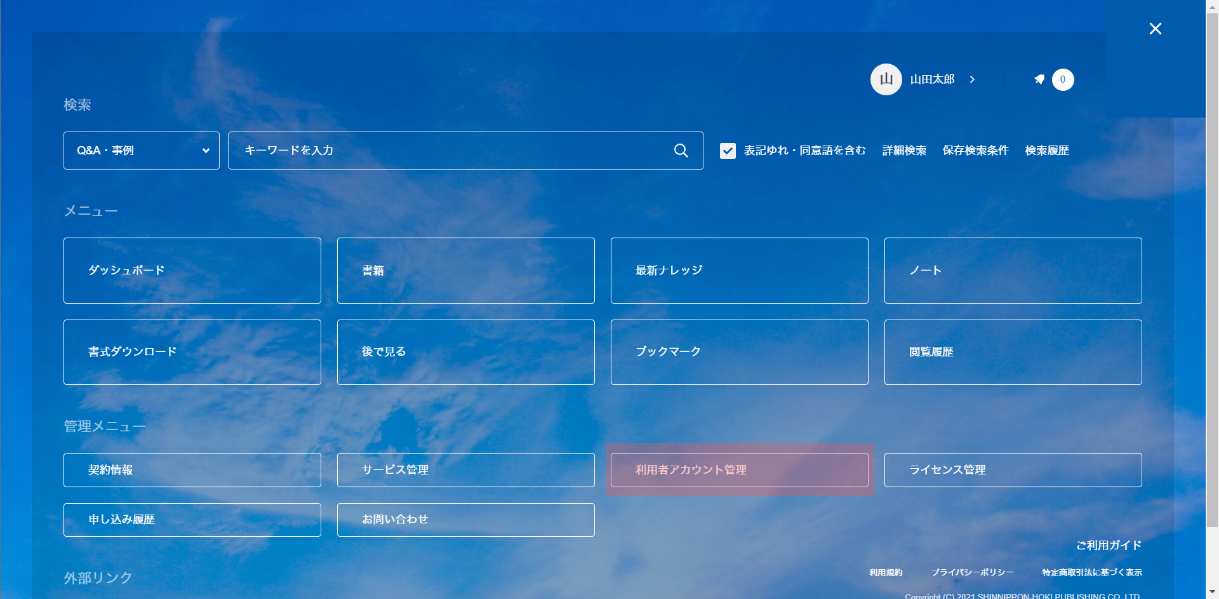This screenshot has height=599, width=1219.
Task: Open 書籍 menu tile
Action: (465, 270)
